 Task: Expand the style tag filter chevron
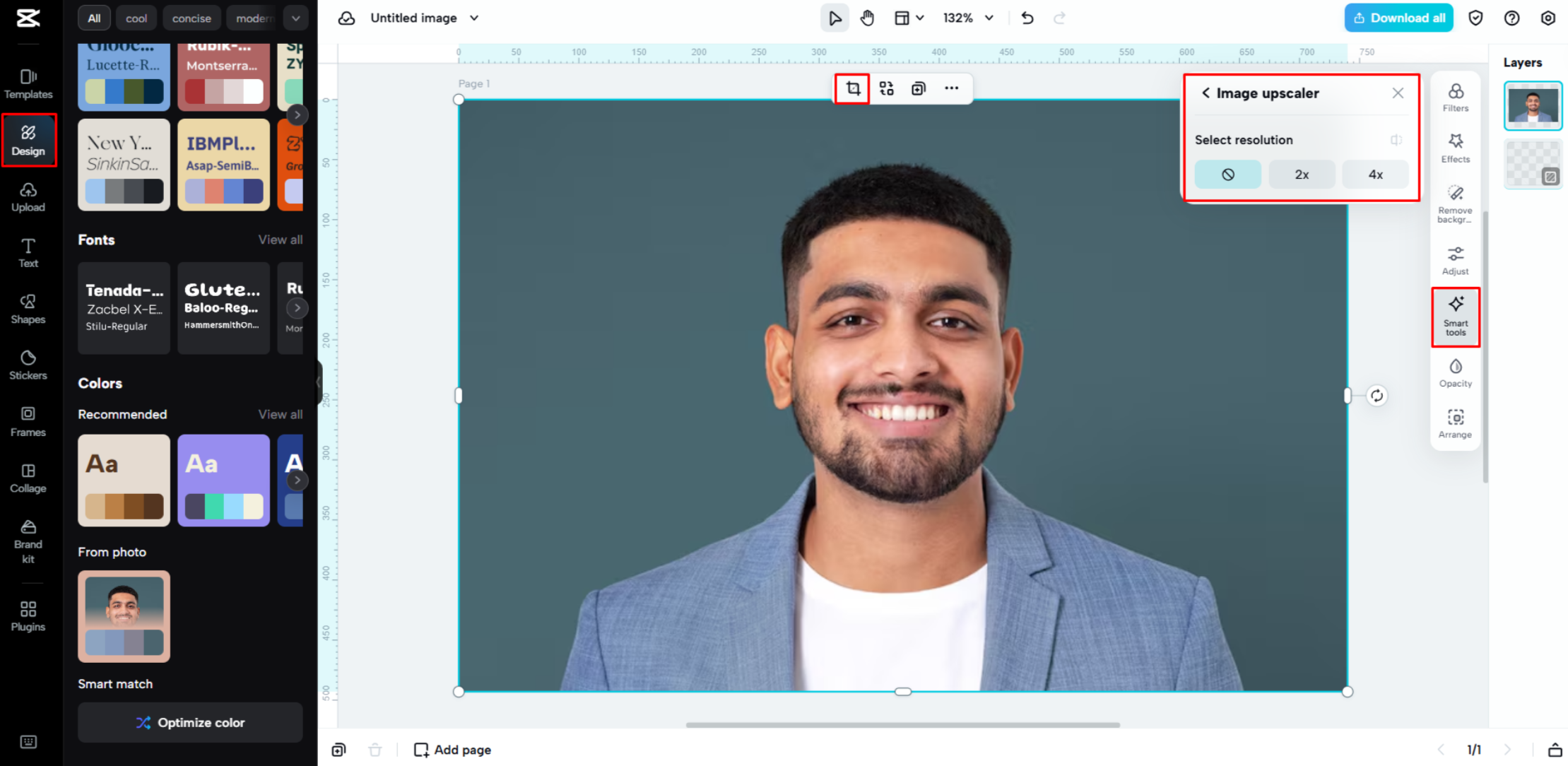pyautogui.click(x=295, y=18)
